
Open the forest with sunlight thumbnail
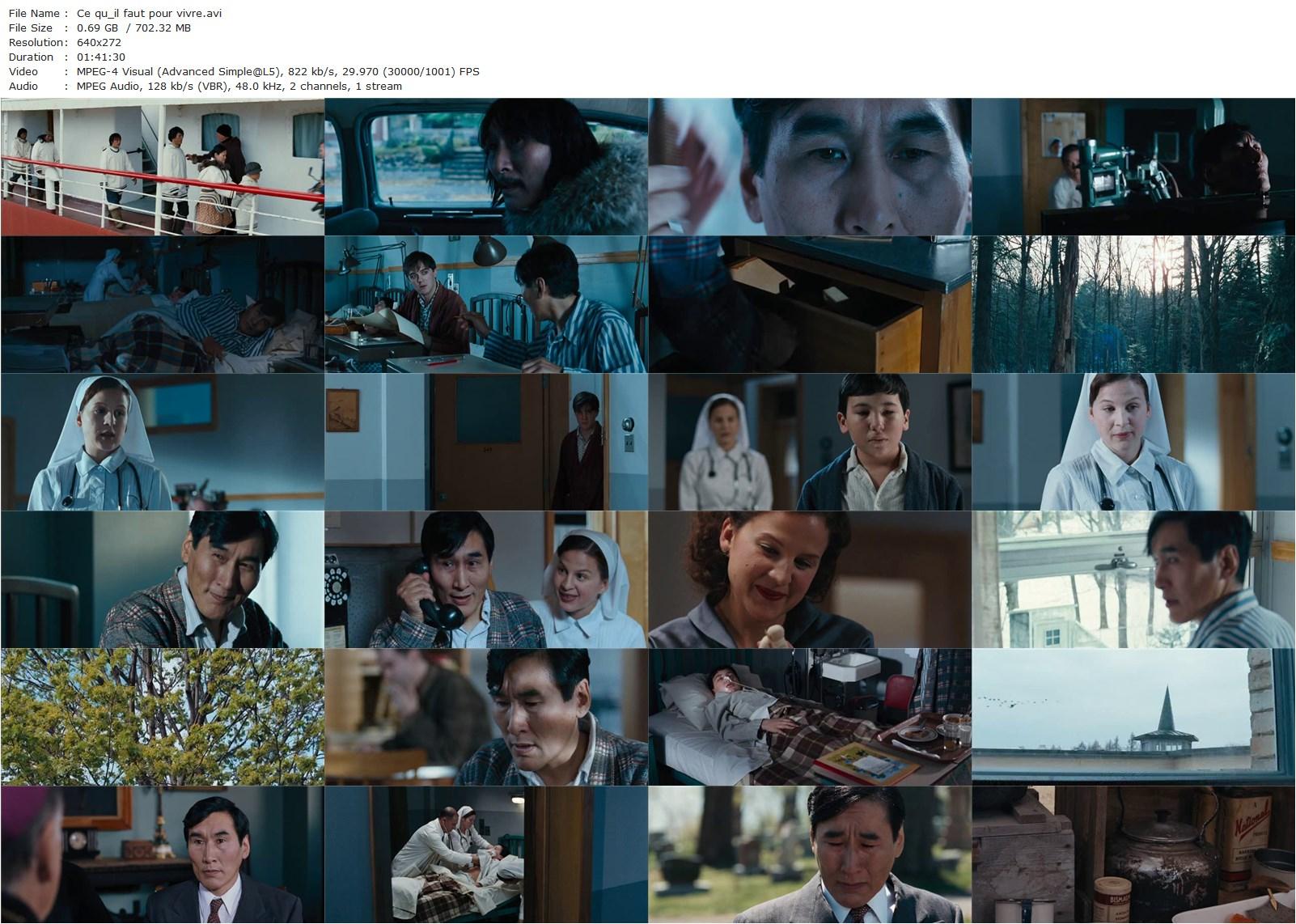pyautogui.click(x=1133, y=304)
